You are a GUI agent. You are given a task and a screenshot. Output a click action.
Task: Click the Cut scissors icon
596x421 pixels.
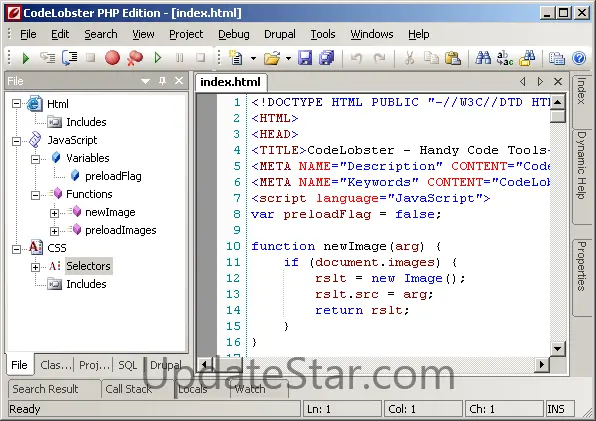(x=409, y=58)
